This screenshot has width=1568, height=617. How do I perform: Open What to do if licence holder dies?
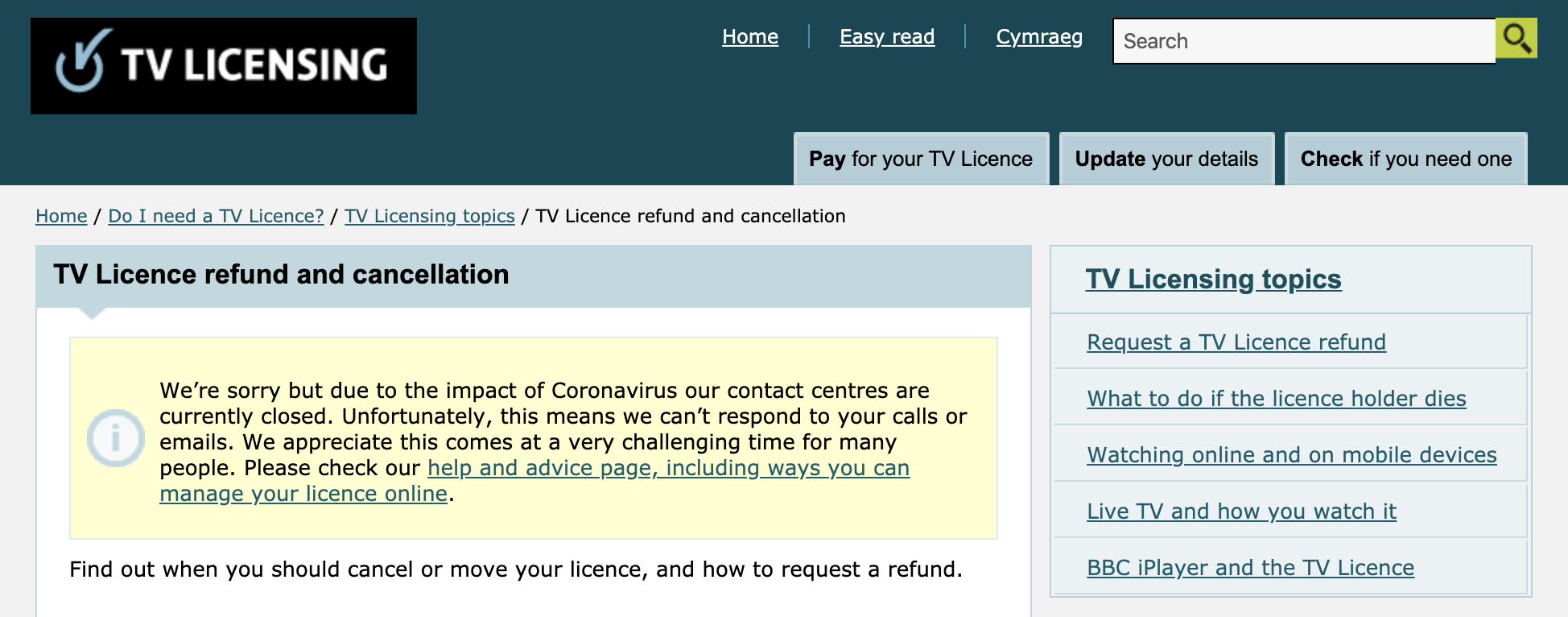tap(1277, 399)
